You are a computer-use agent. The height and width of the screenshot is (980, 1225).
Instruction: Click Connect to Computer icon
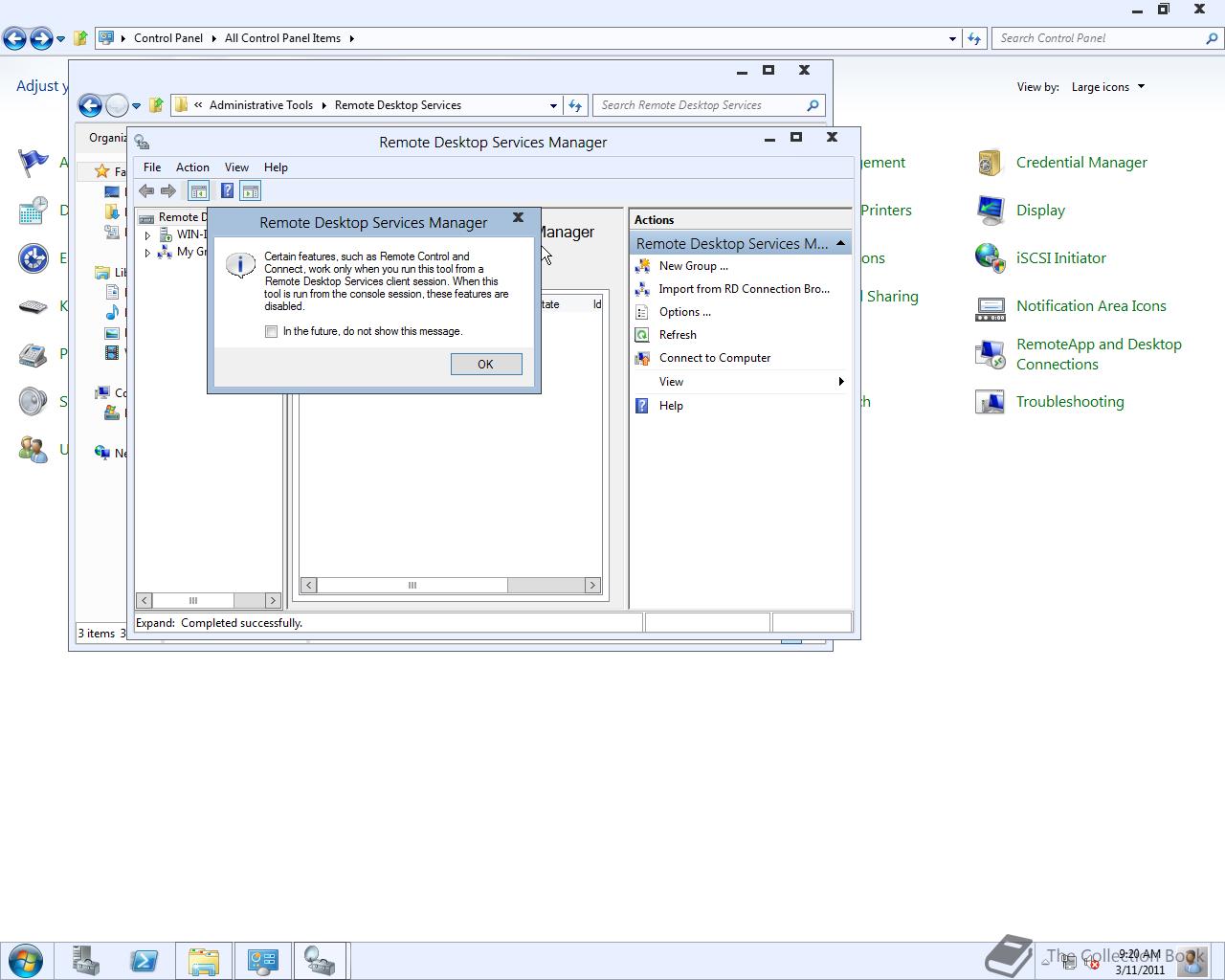[643, 358]
